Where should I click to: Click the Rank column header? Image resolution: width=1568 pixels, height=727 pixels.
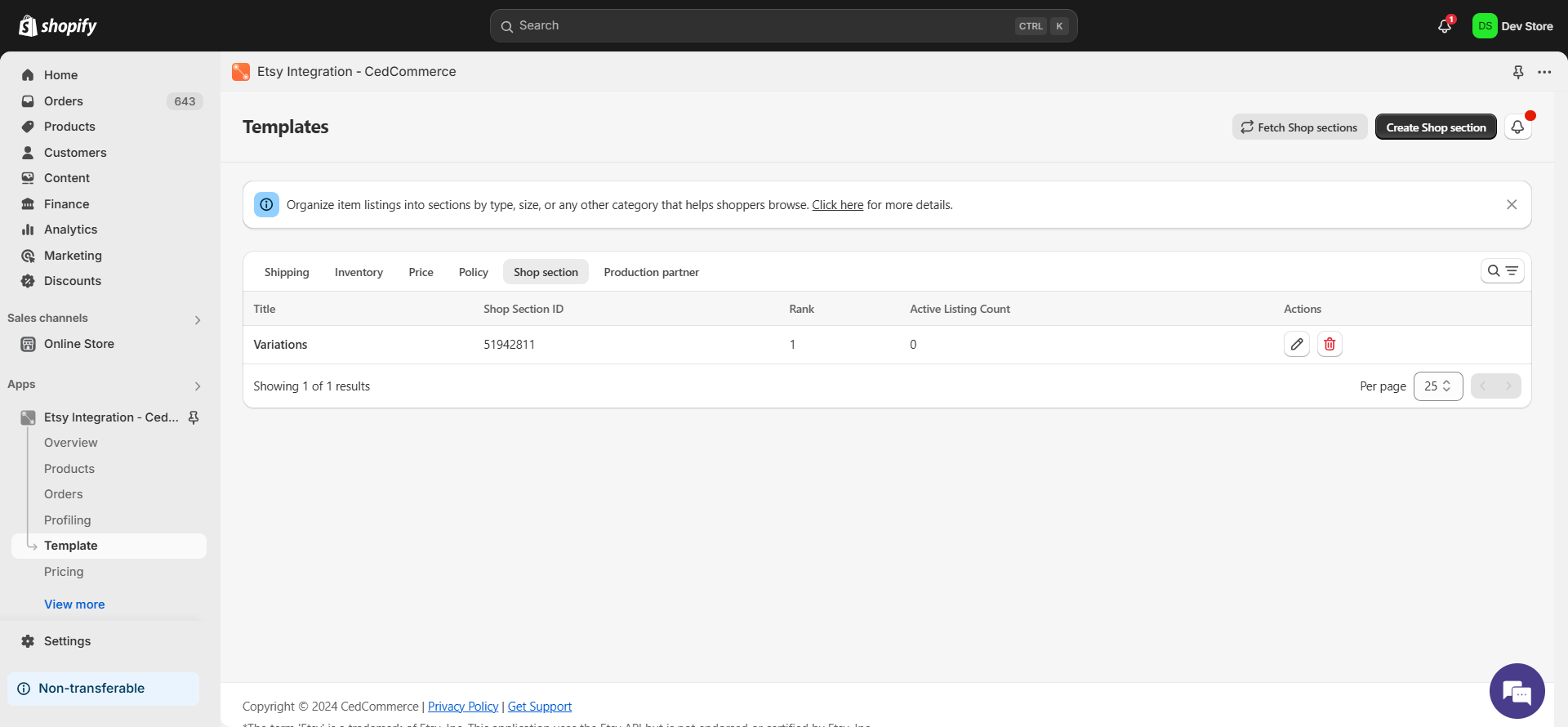tap(801, 309)
